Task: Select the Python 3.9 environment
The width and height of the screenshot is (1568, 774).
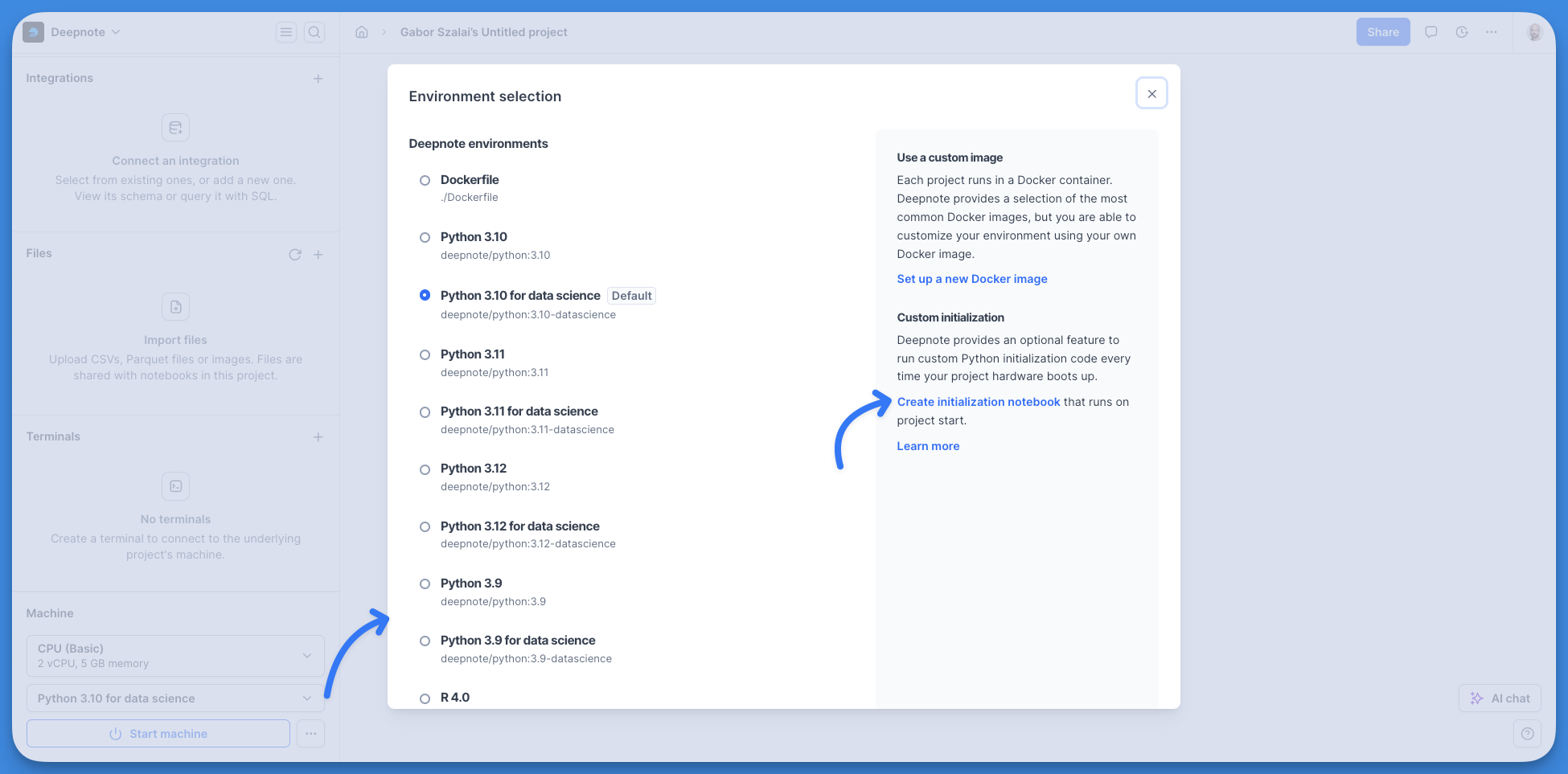Action: [x=425, y=584]
